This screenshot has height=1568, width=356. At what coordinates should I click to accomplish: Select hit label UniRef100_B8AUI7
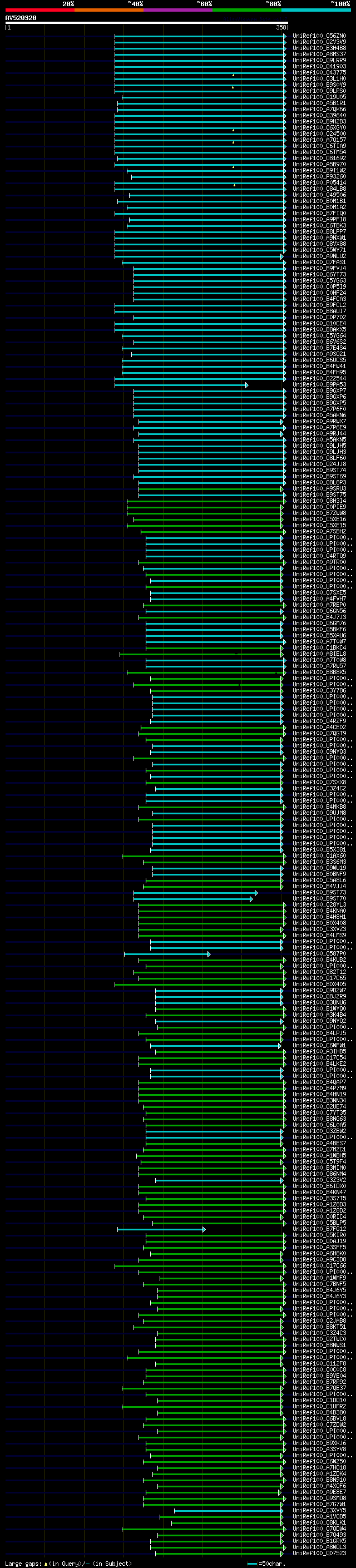[x=319, y=311]
